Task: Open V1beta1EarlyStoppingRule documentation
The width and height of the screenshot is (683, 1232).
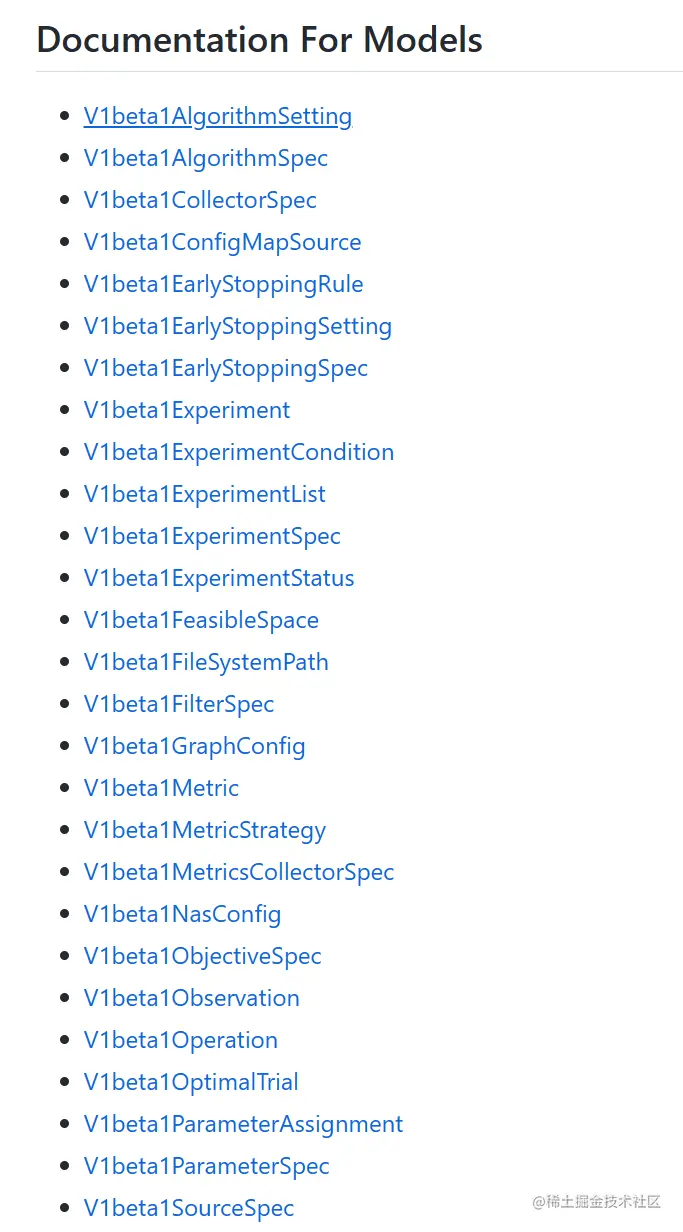Action: (224, 285)
